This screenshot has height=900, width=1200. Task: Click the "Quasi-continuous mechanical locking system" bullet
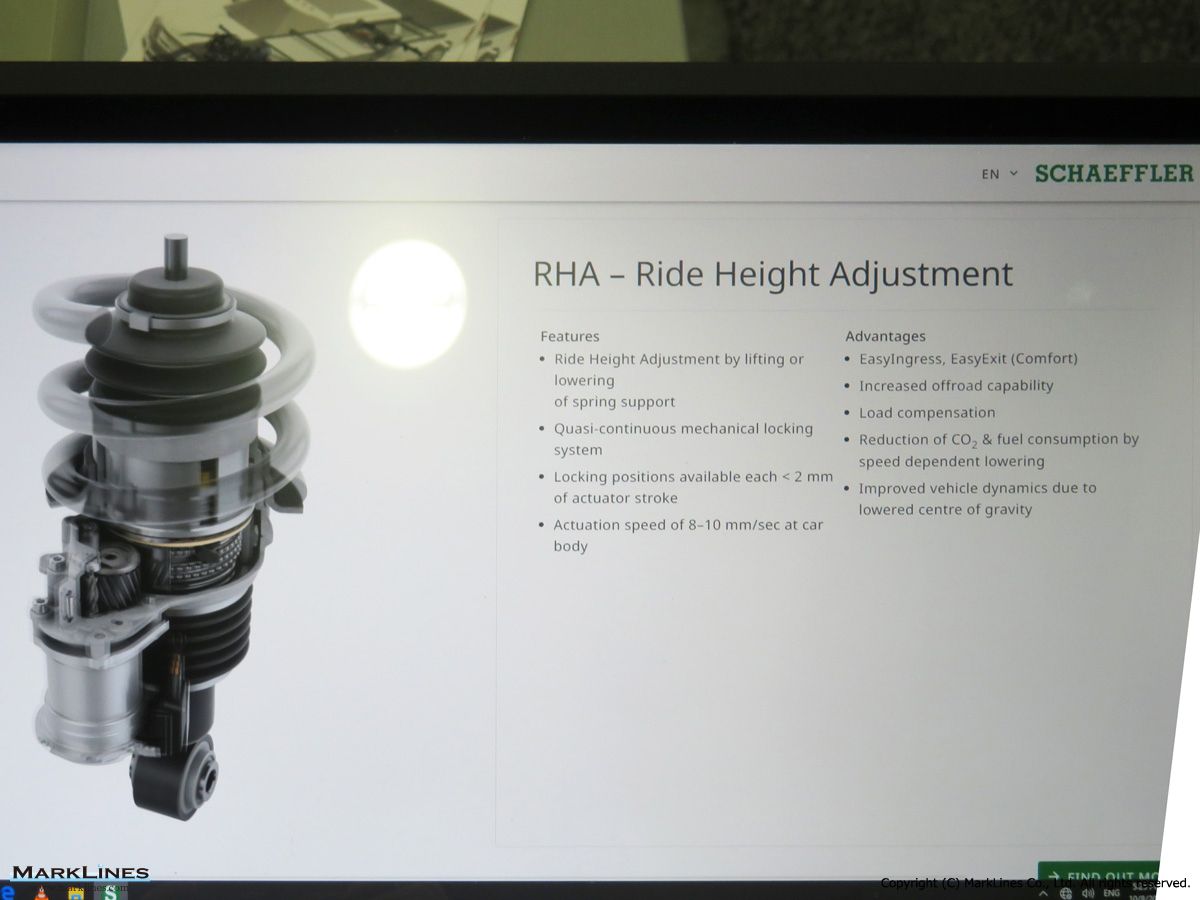point(683,439)
